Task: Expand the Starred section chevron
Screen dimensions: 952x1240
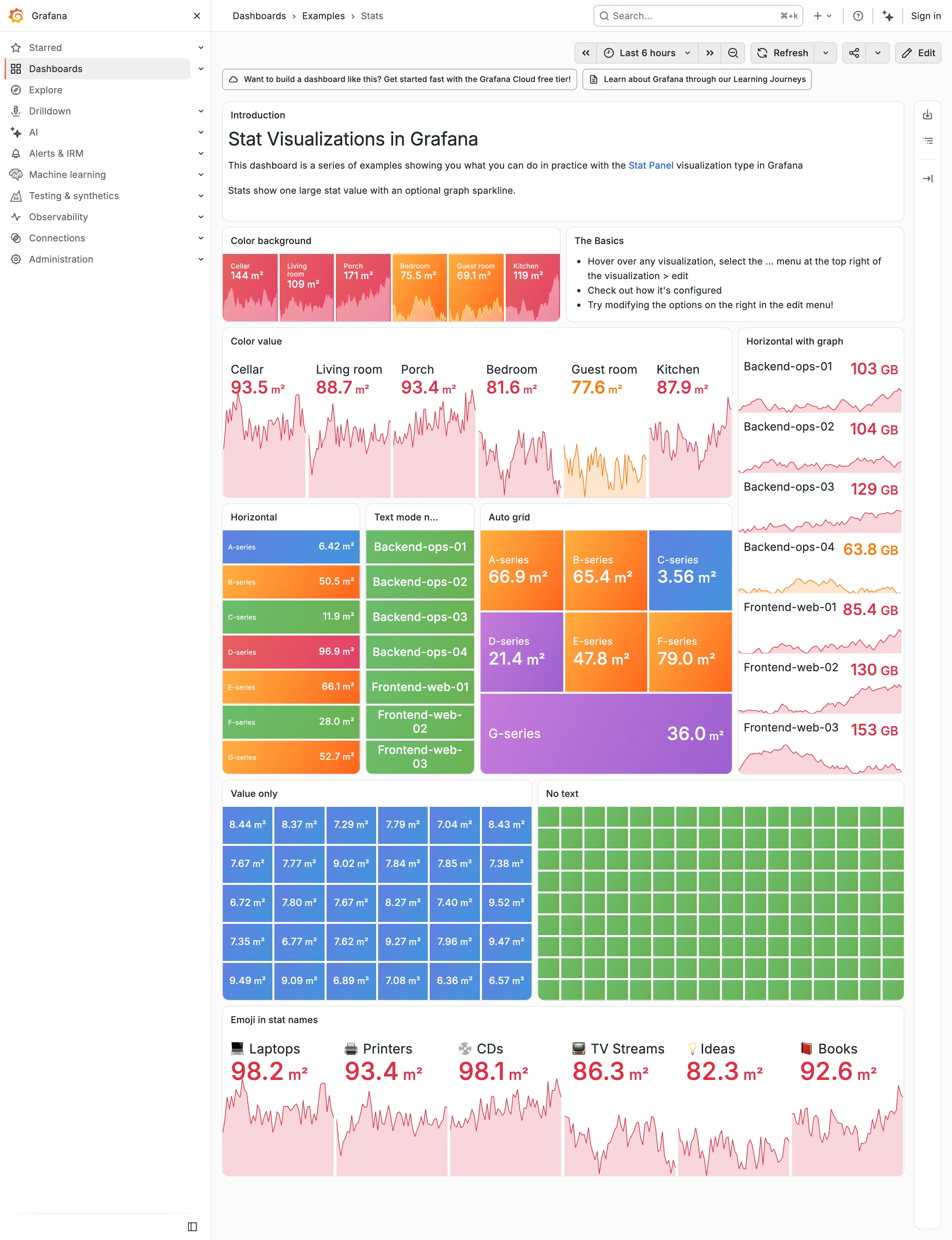Action: [201, 48]
